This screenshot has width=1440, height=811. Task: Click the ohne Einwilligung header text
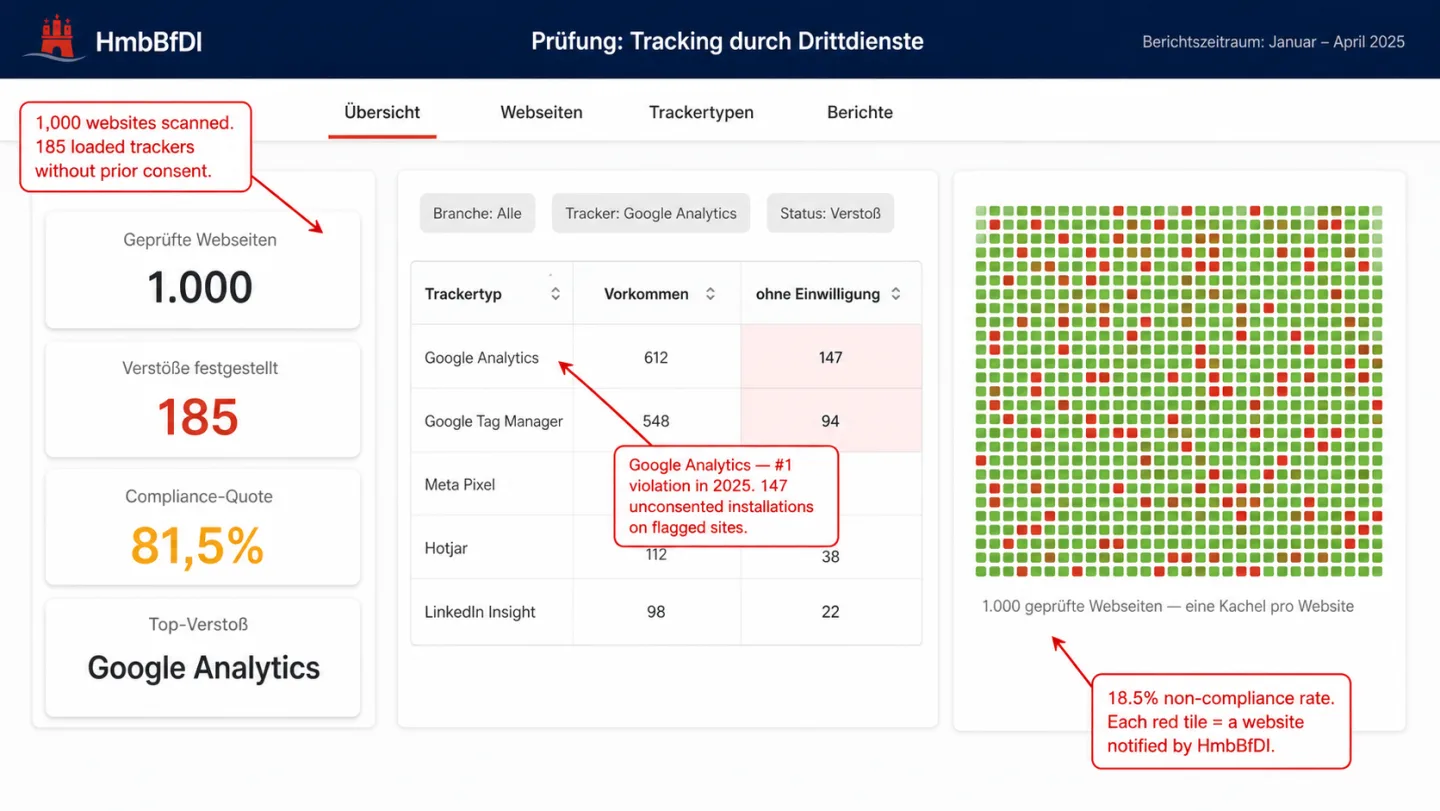point(818,294)
